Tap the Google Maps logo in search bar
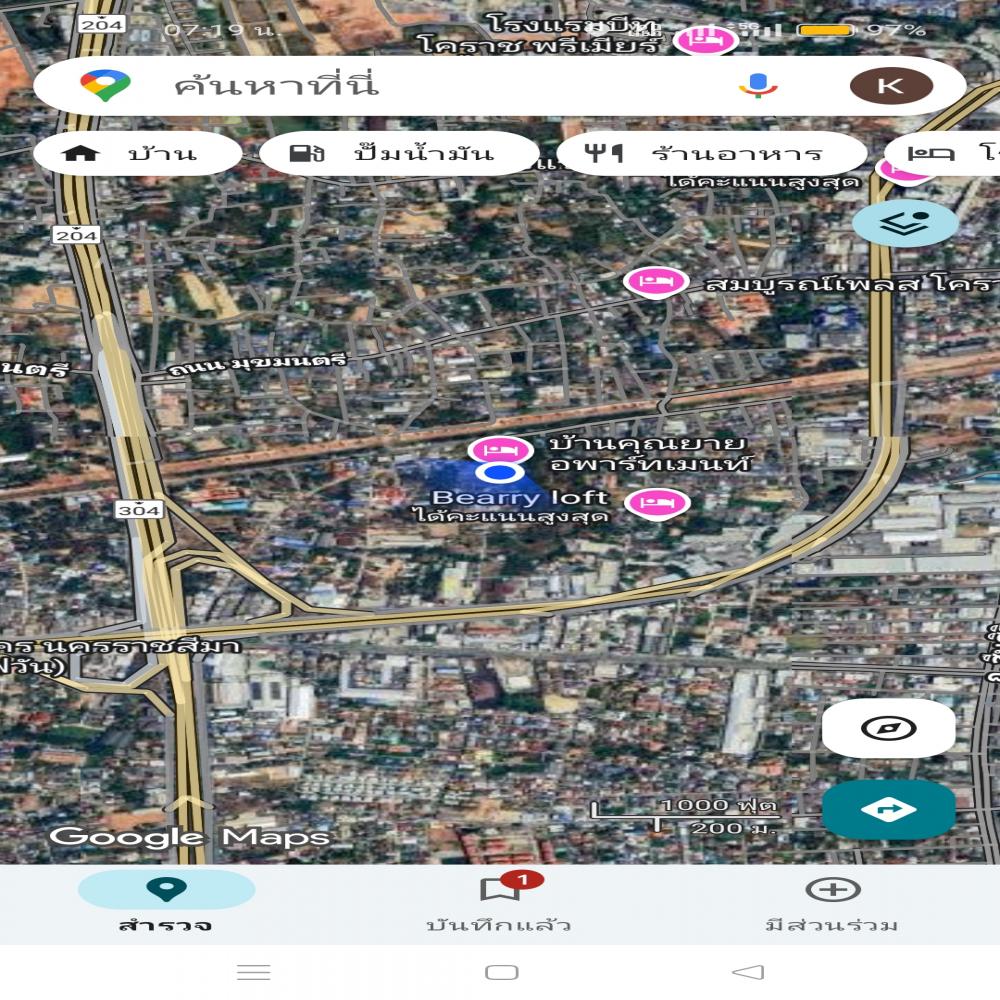The width and height of the screenshot is (1000, 1000). pos(106,86)
